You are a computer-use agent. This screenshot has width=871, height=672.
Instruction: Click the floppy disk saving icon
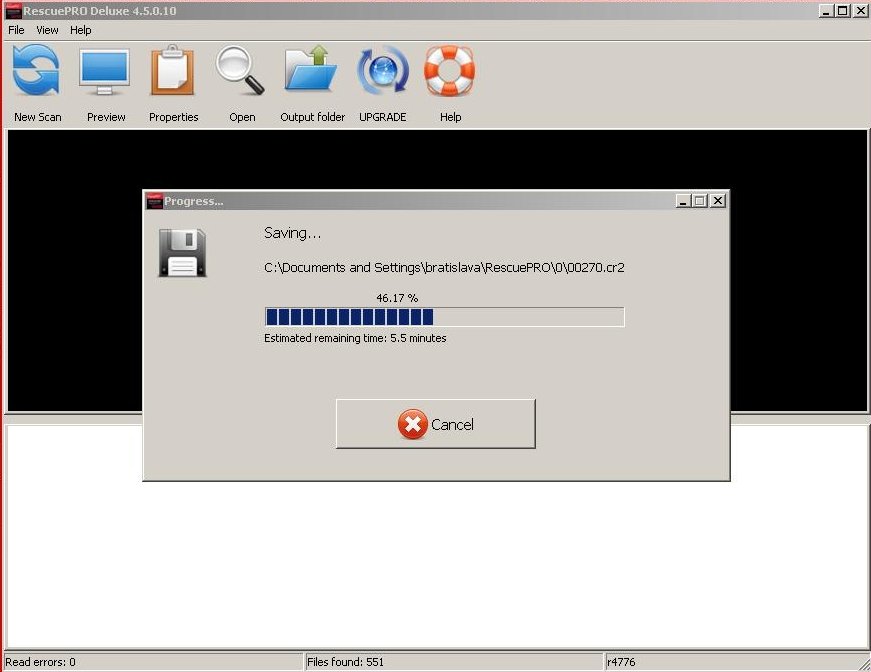click(182, 252)
